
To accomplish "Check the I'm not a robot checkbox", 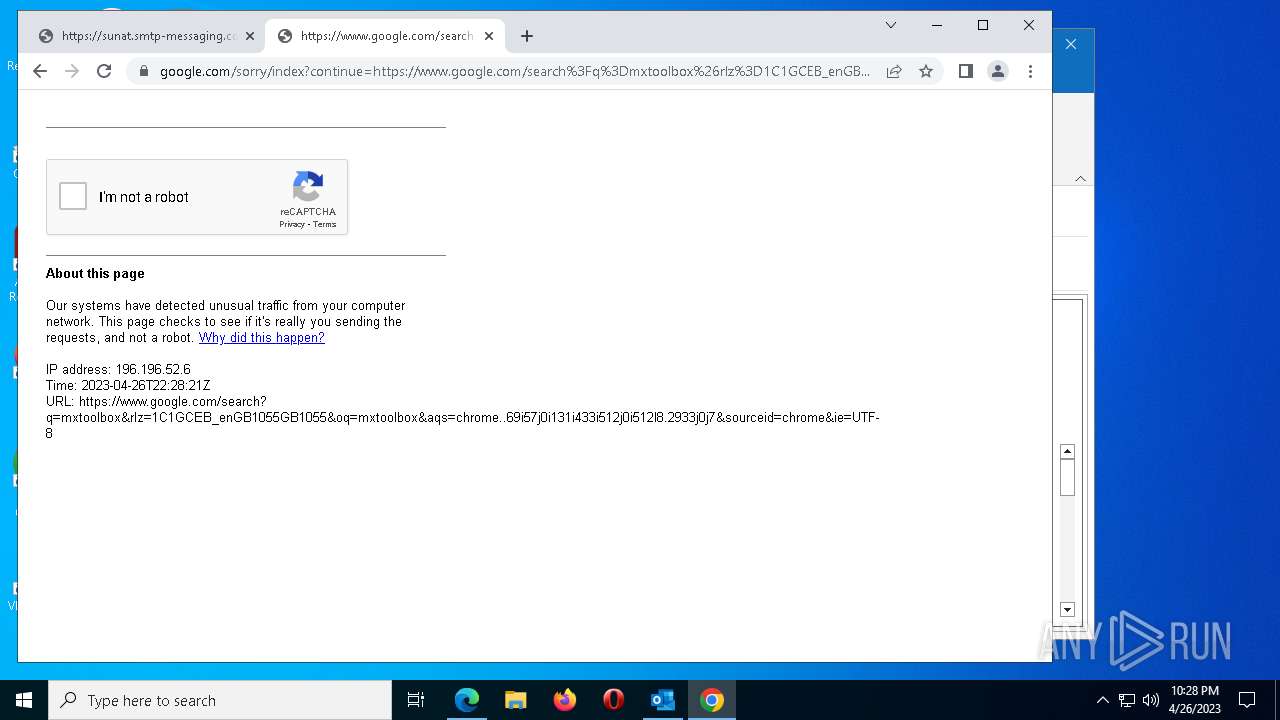I will point(73,196).
